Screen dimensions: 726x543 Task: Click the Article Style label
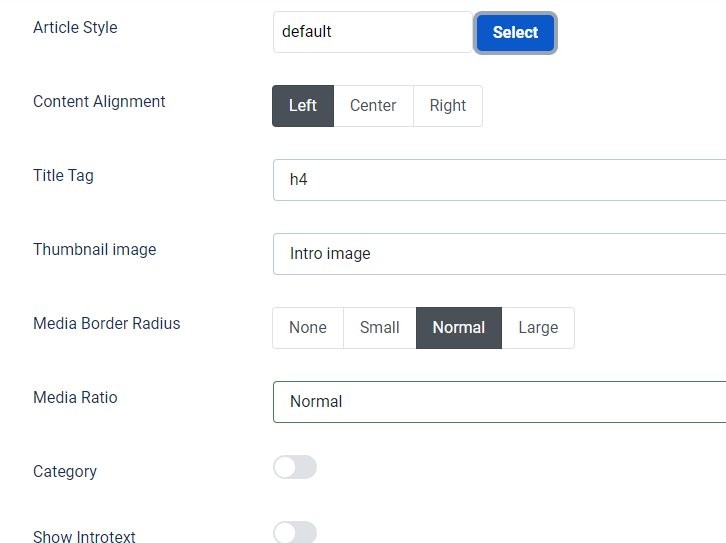tap(75, 28)
